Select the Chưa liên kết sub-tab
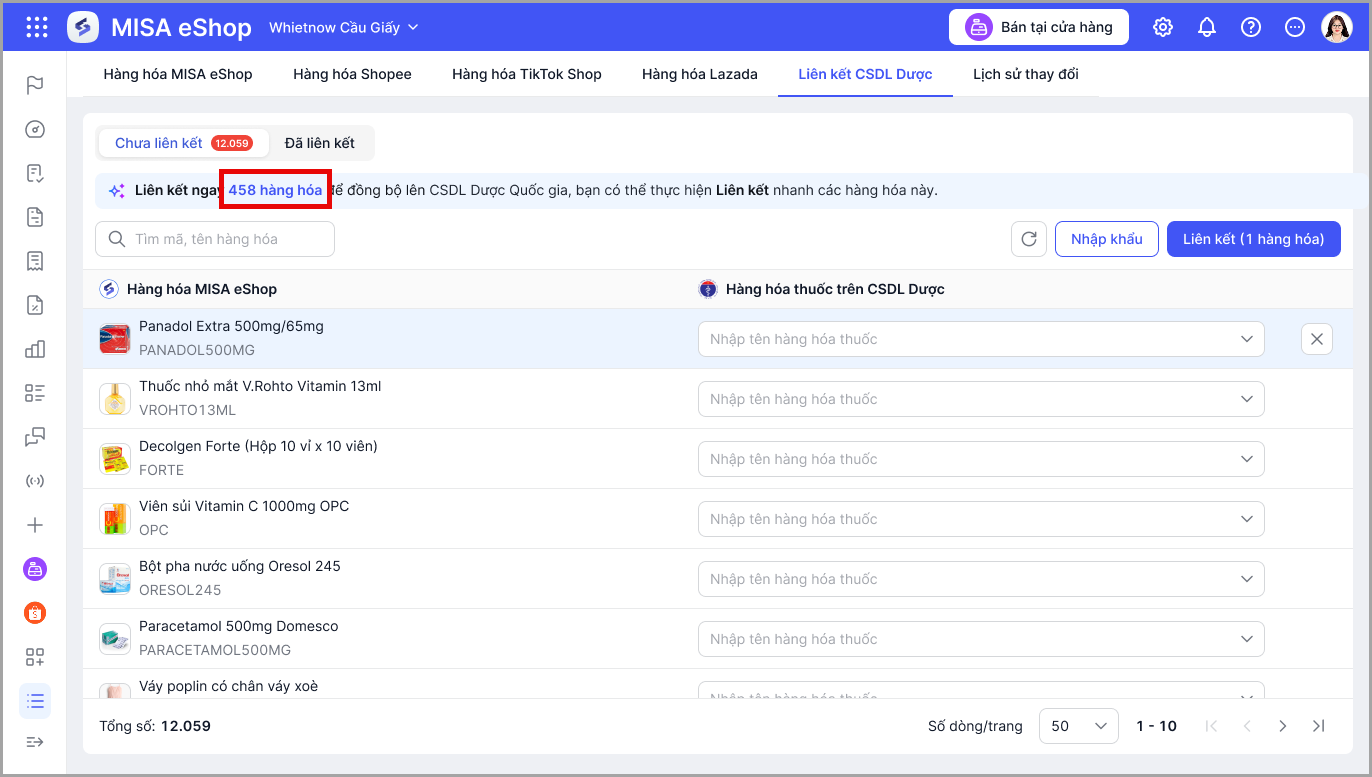This screenshot has width=1372, height=777. (183, 143)
